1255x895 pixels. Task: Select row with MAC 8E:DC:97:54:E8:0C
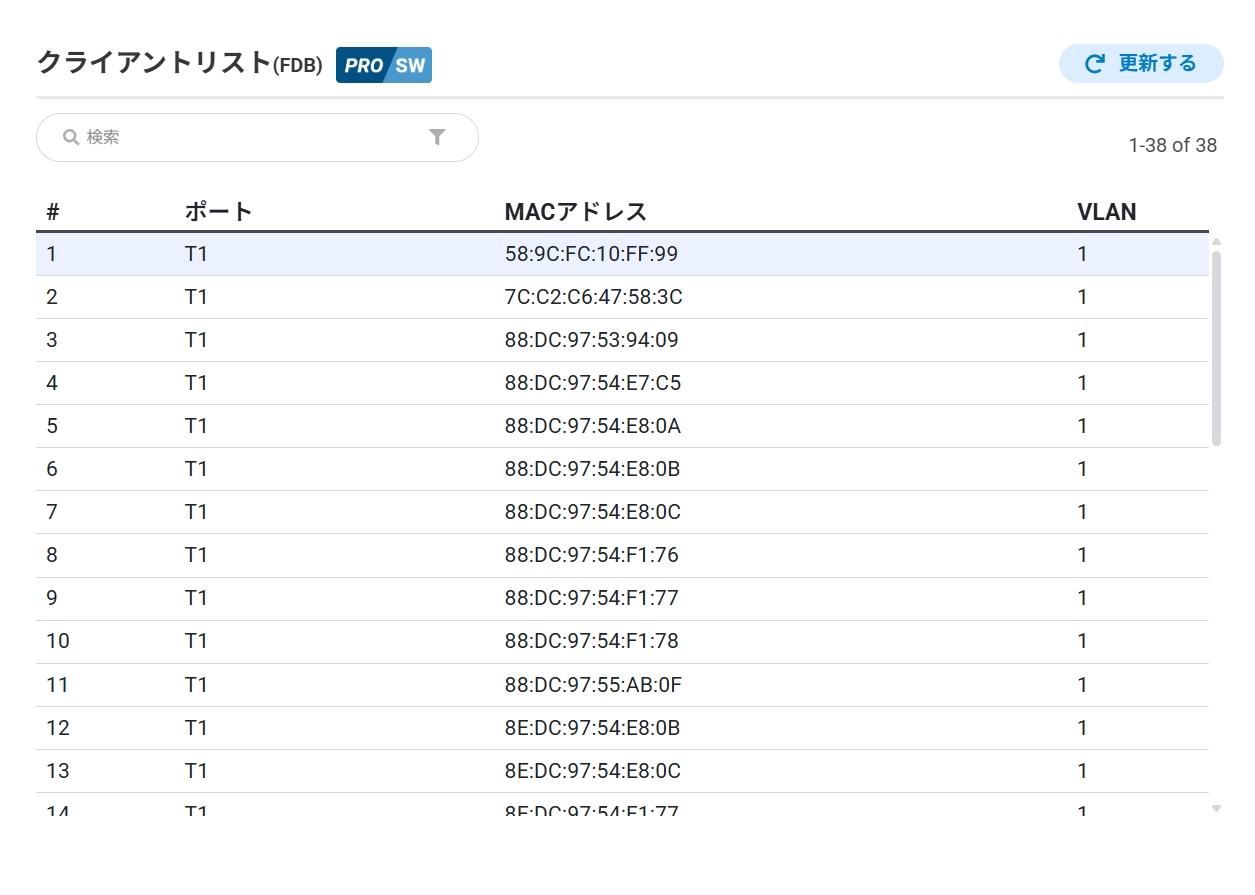click(x=593, y=771)
